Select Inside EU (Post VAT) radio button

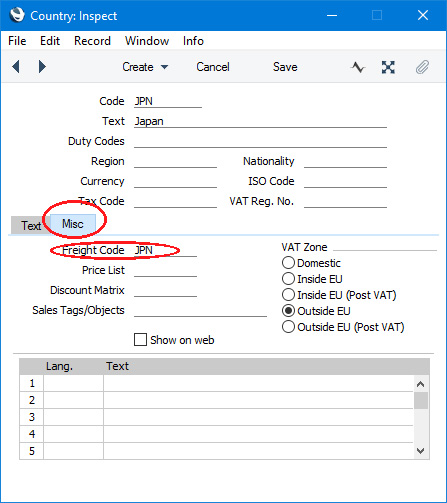point(288,295)
